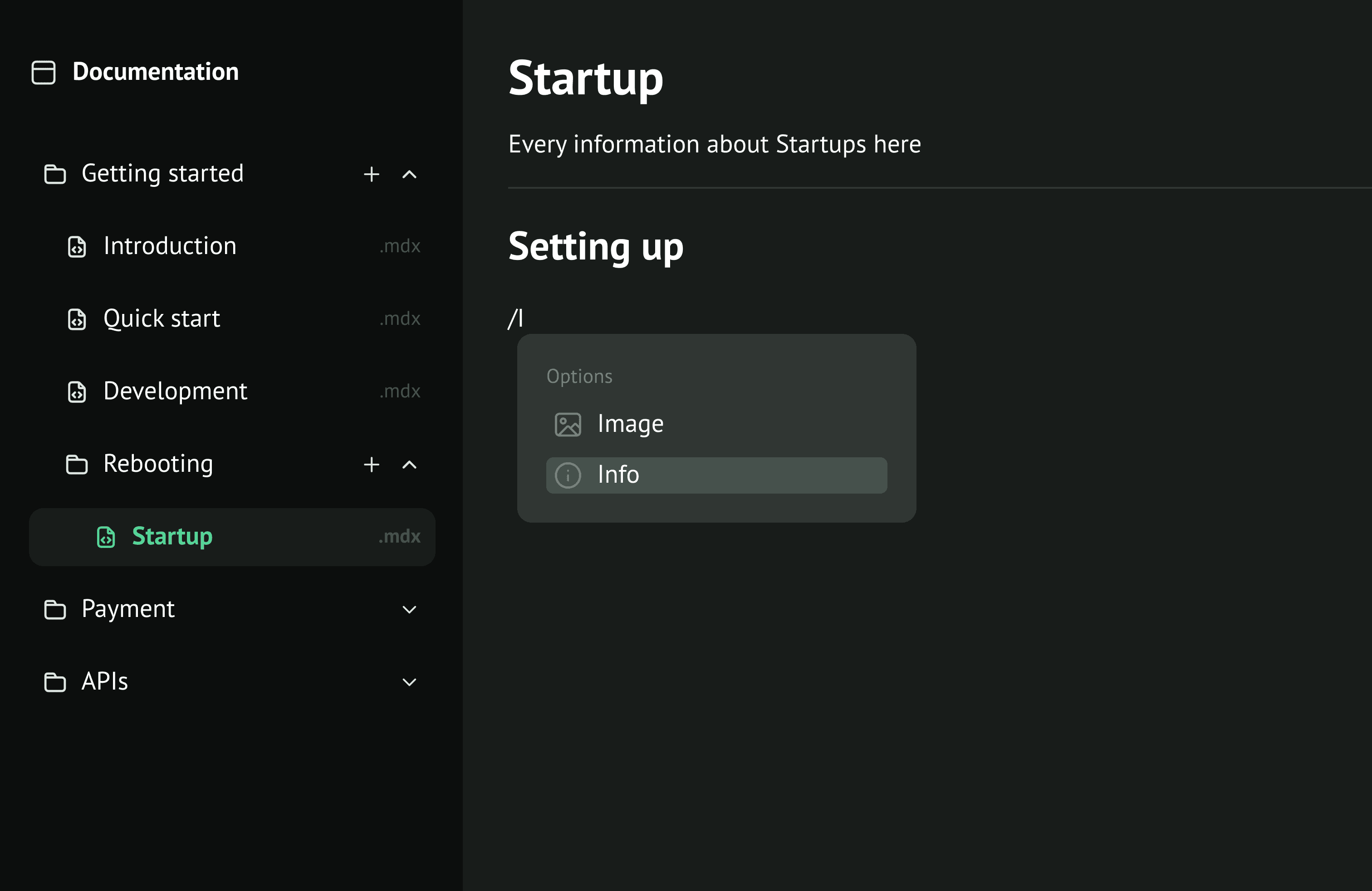The height and width of the screenshot is (891, 1372).
Task: Click the Setting up heading
Action: (596, 247)
